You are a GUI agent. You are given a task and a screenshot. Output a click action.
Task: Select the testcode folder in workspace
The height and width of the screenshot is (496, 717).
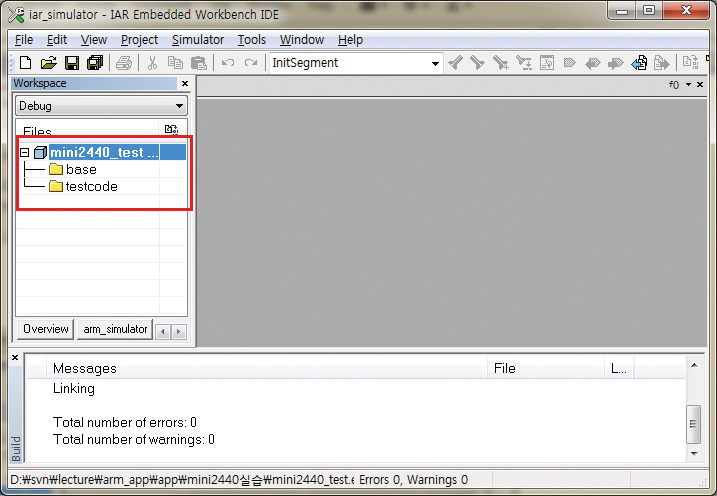click(x=91, y=187)
